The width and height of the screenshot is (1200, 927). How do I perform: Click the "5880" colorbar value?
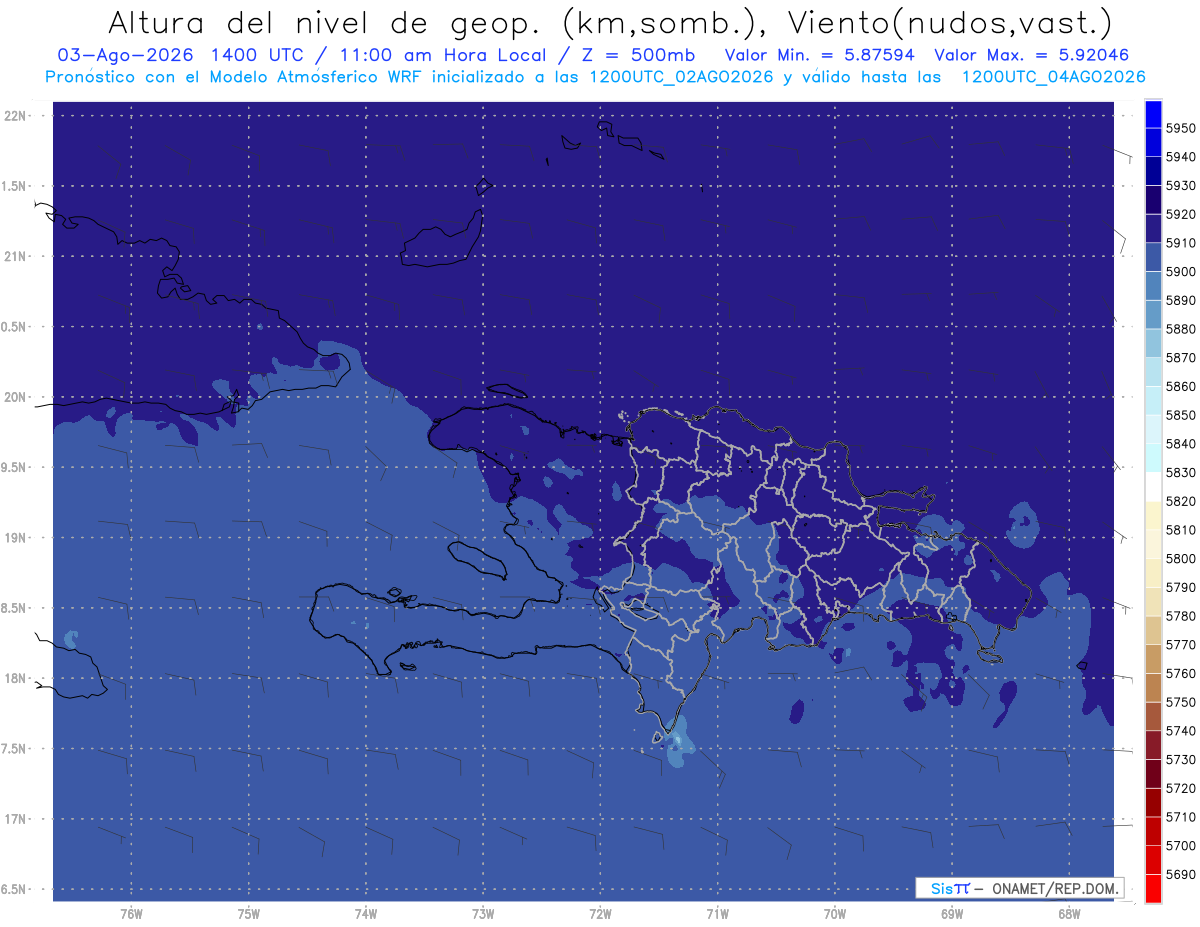[1181, 329]
